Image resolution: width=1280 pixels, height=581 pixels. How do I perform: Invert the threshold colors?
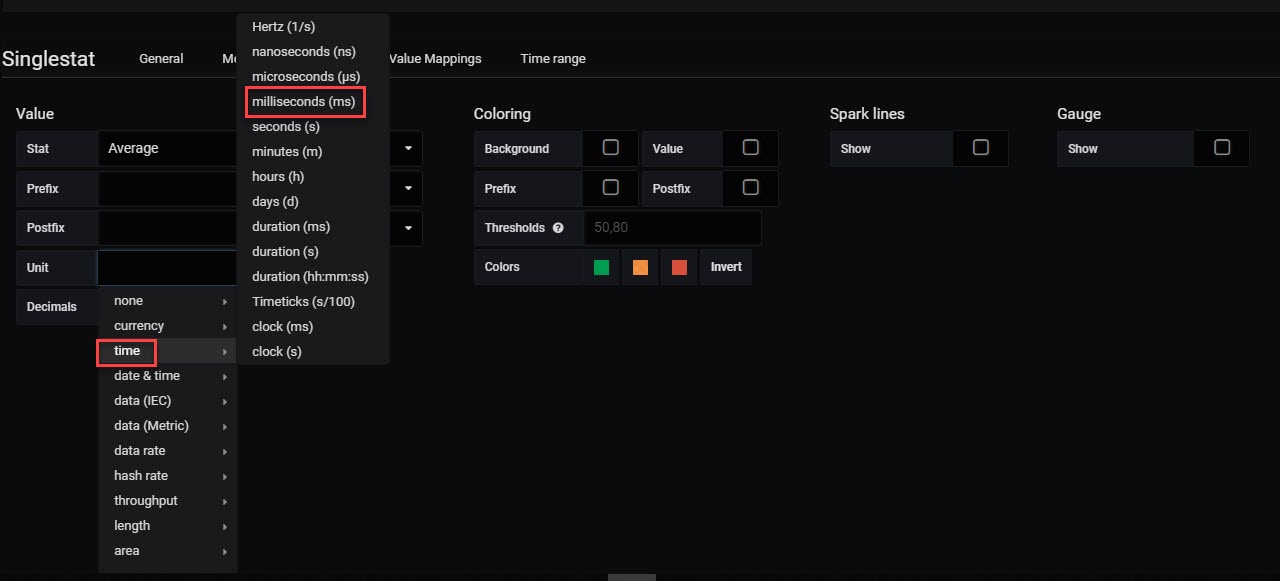coord(726,267)
